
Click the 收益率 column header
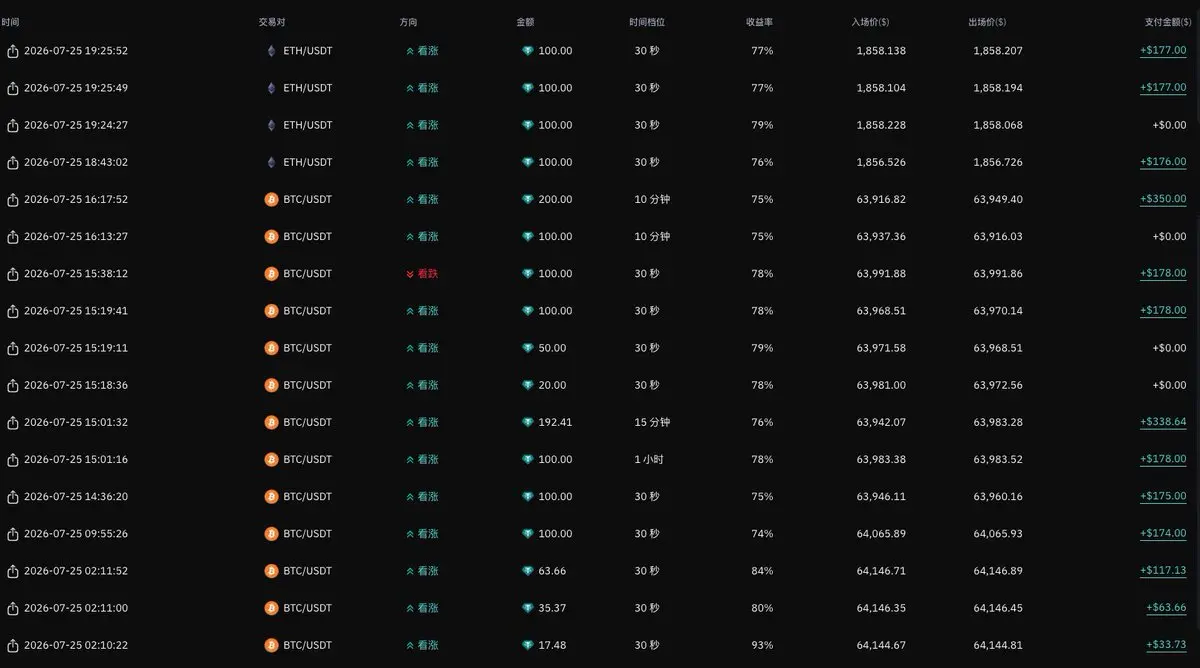click(759, 21)
